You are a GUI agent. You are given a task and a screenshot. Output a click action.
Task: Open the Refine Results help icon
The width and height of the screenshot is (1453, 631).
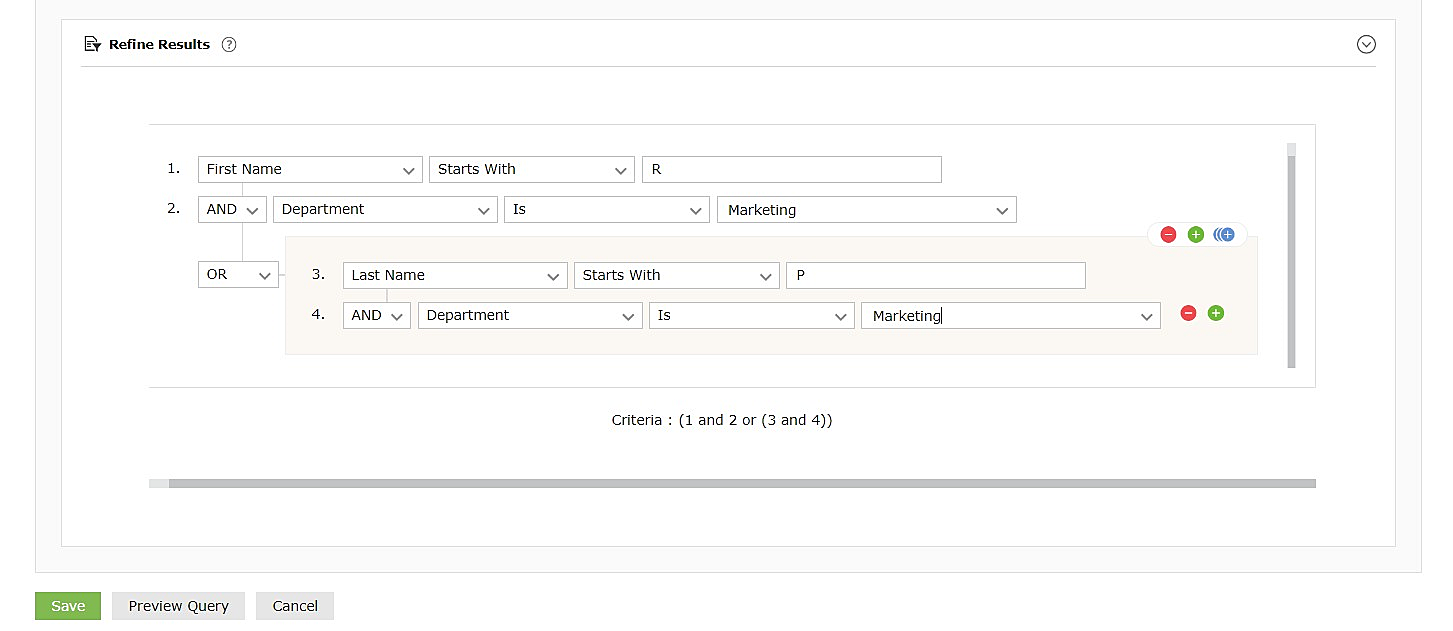229,44
